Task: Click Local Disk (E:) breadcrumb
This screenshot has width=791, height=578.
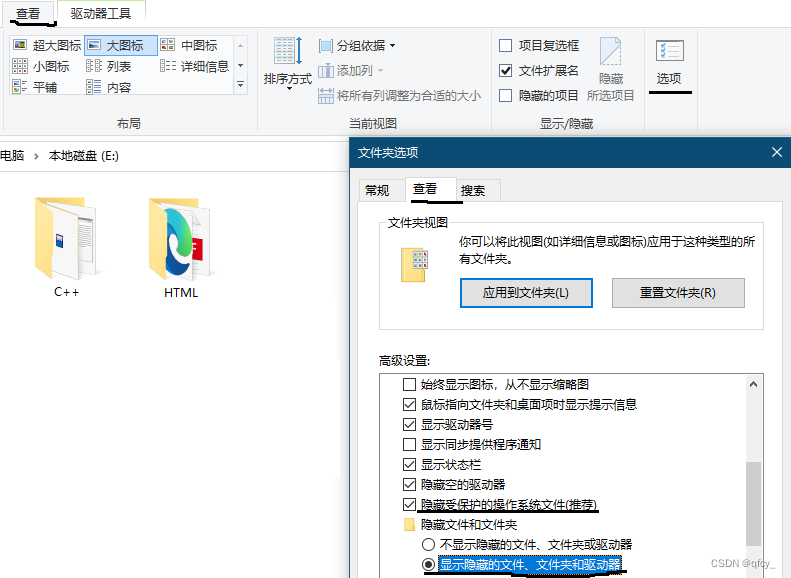Action: pyautogui.click(x=83, y=156)
